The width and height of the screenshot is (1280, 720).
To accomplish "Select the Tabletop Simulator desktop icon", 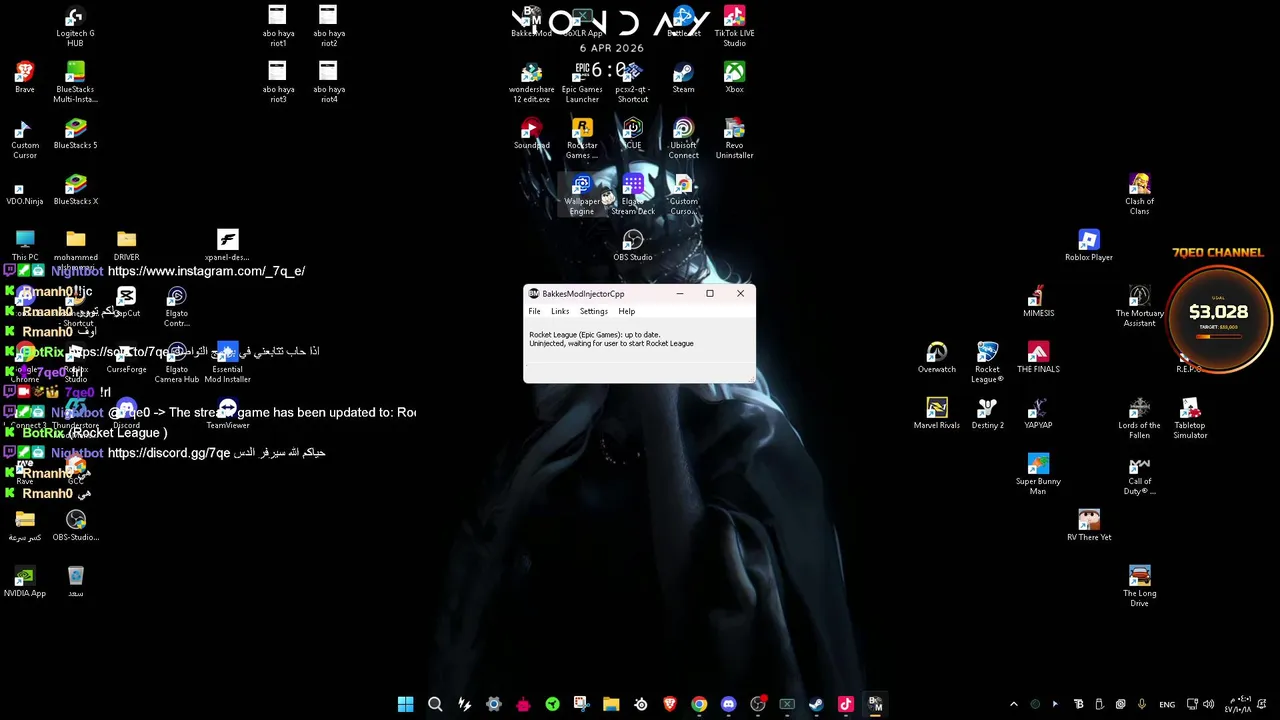I will coord(1190,419).
